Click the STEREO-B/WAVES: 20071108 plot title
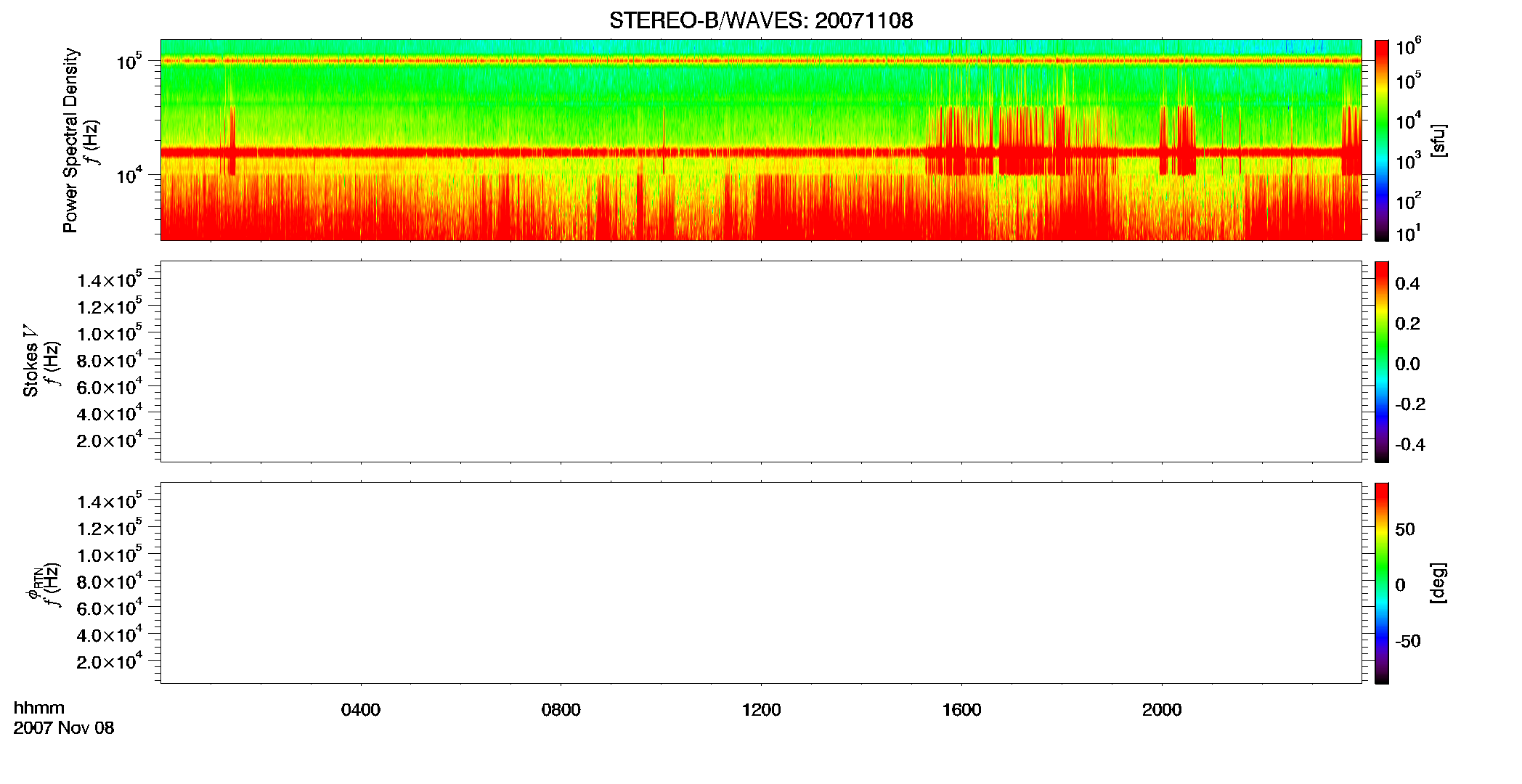Image resolution: width=1522 pixels, height=784 pixels. click(x=761, y=20)
